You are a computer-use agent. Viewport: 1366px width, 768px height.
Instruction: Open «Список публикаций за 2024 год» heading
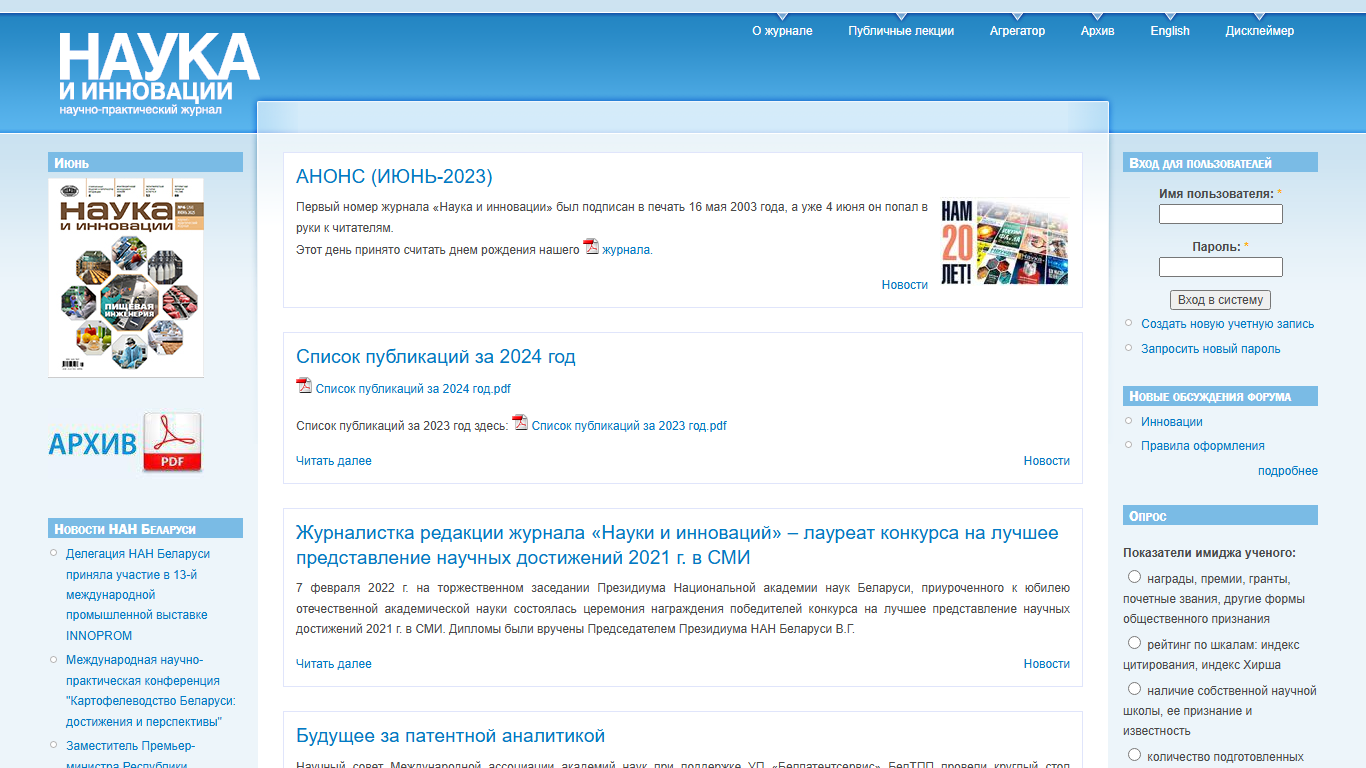(435, 357)
